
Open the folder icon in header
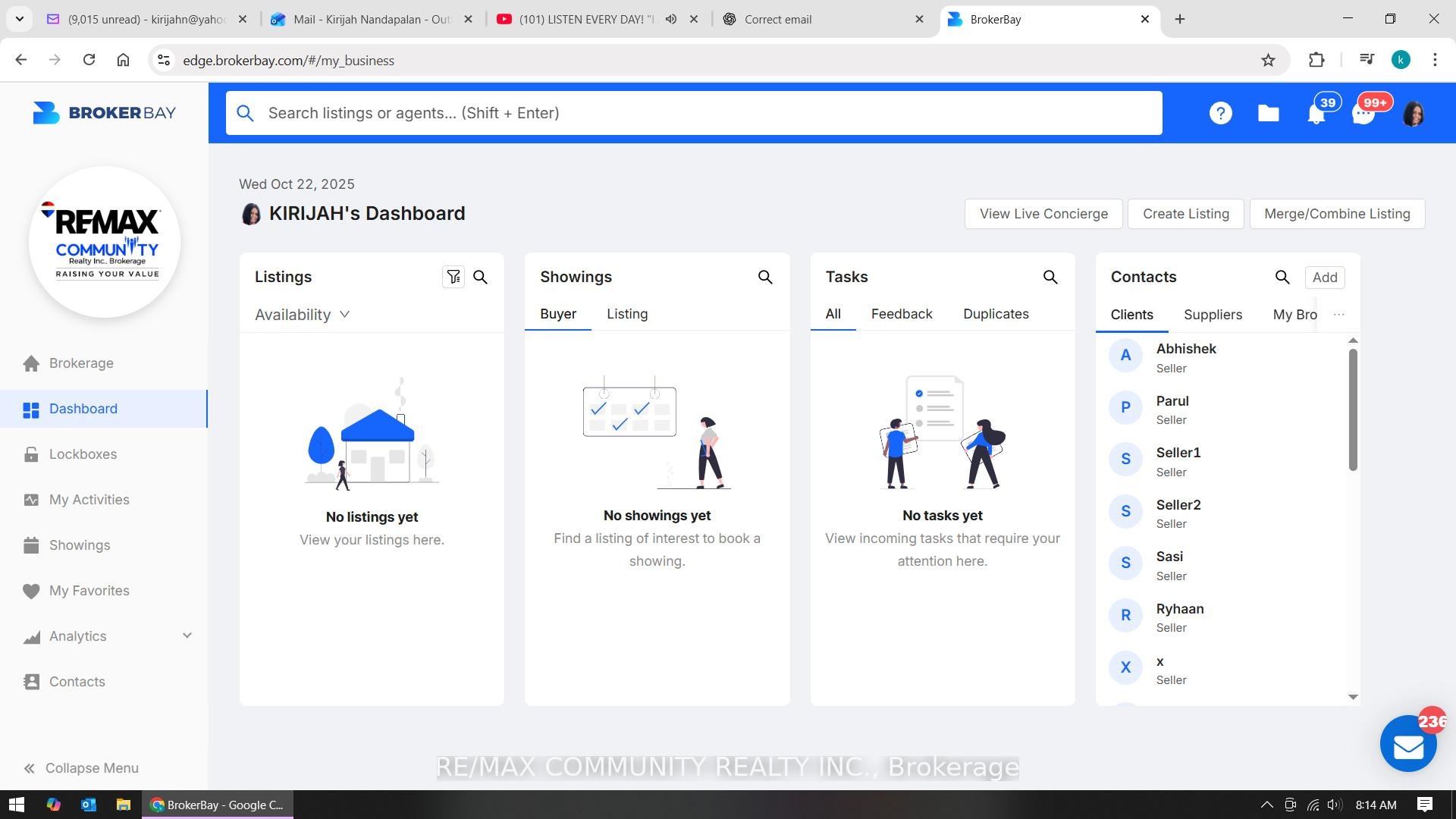pyautogui.click(x=1268, y=114)
